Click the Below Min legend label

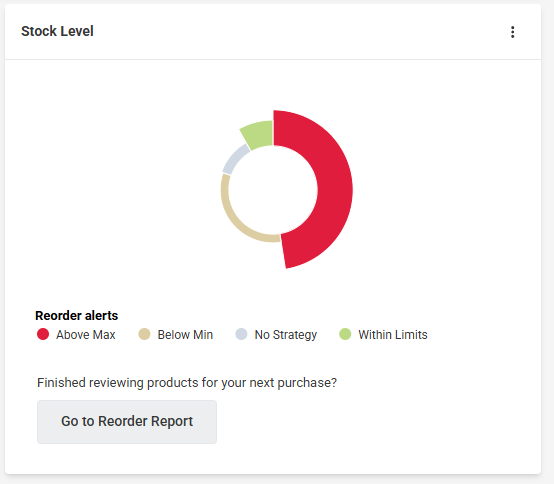[x=185, y=335]
